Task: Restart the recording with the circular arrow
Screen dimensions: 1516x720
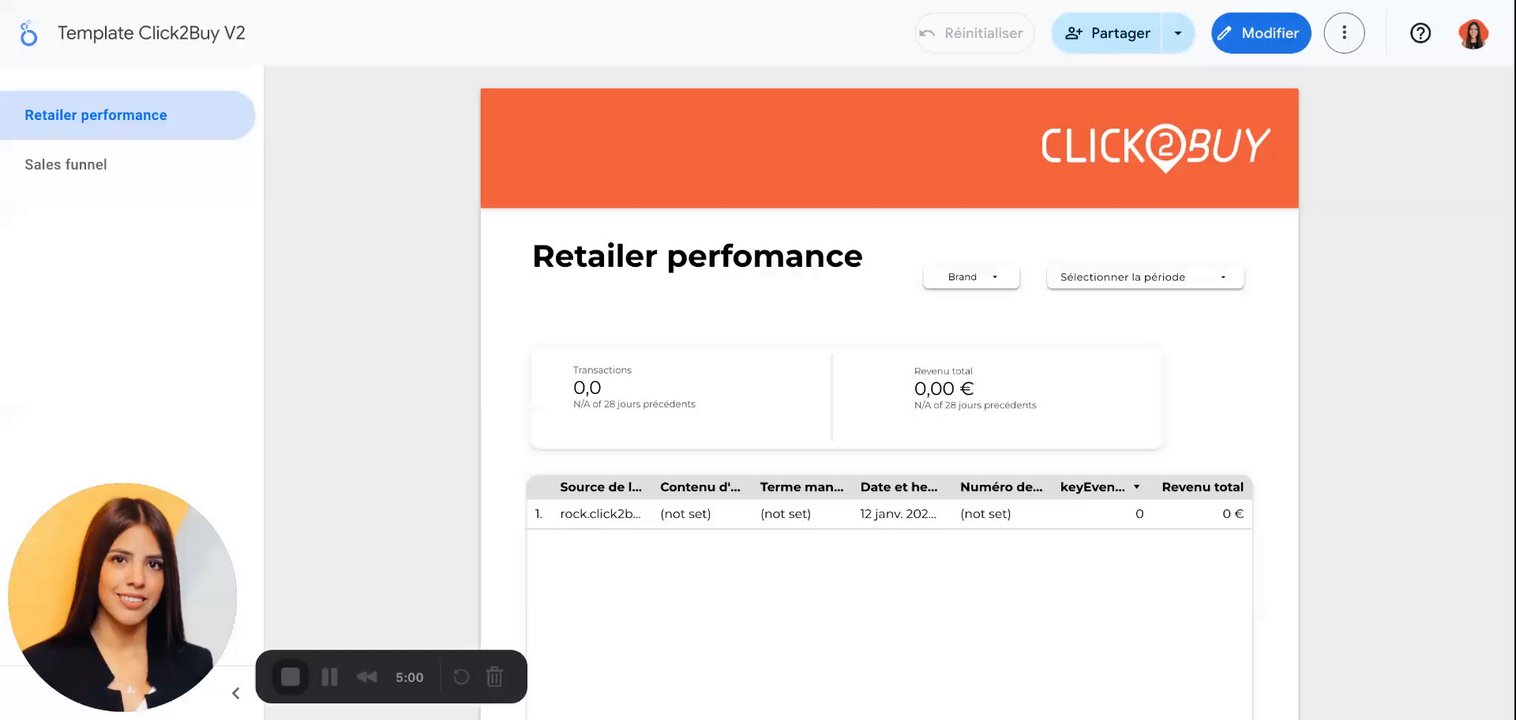Action: click(x=461, y=677)
